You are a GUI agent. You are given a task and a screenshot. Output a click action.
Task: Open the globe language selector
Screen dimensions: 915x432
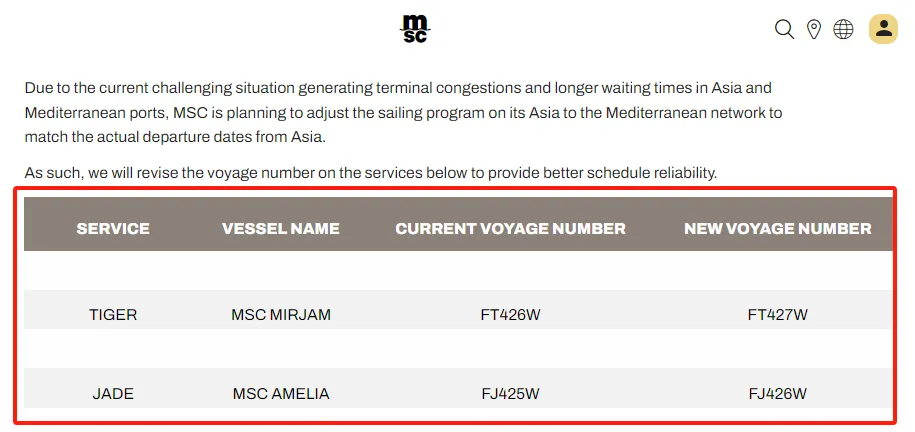coord(843,29)
